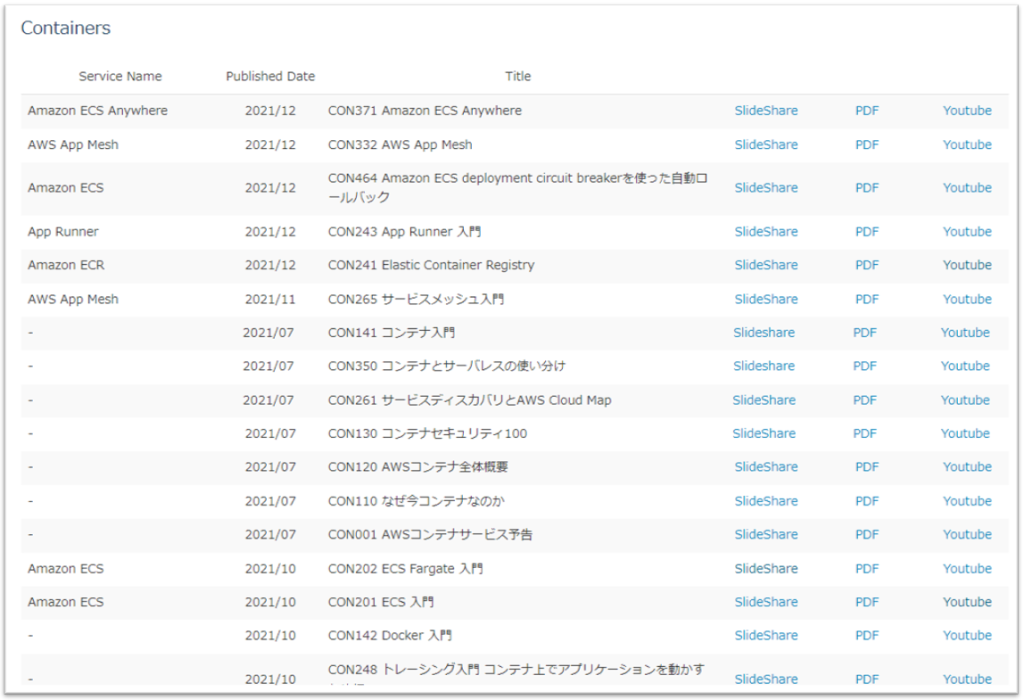This screenshot has width=1024, height=700.
Task: Open SlideShare for CON464 deployment circuit breaker
Action: point(766,187)
